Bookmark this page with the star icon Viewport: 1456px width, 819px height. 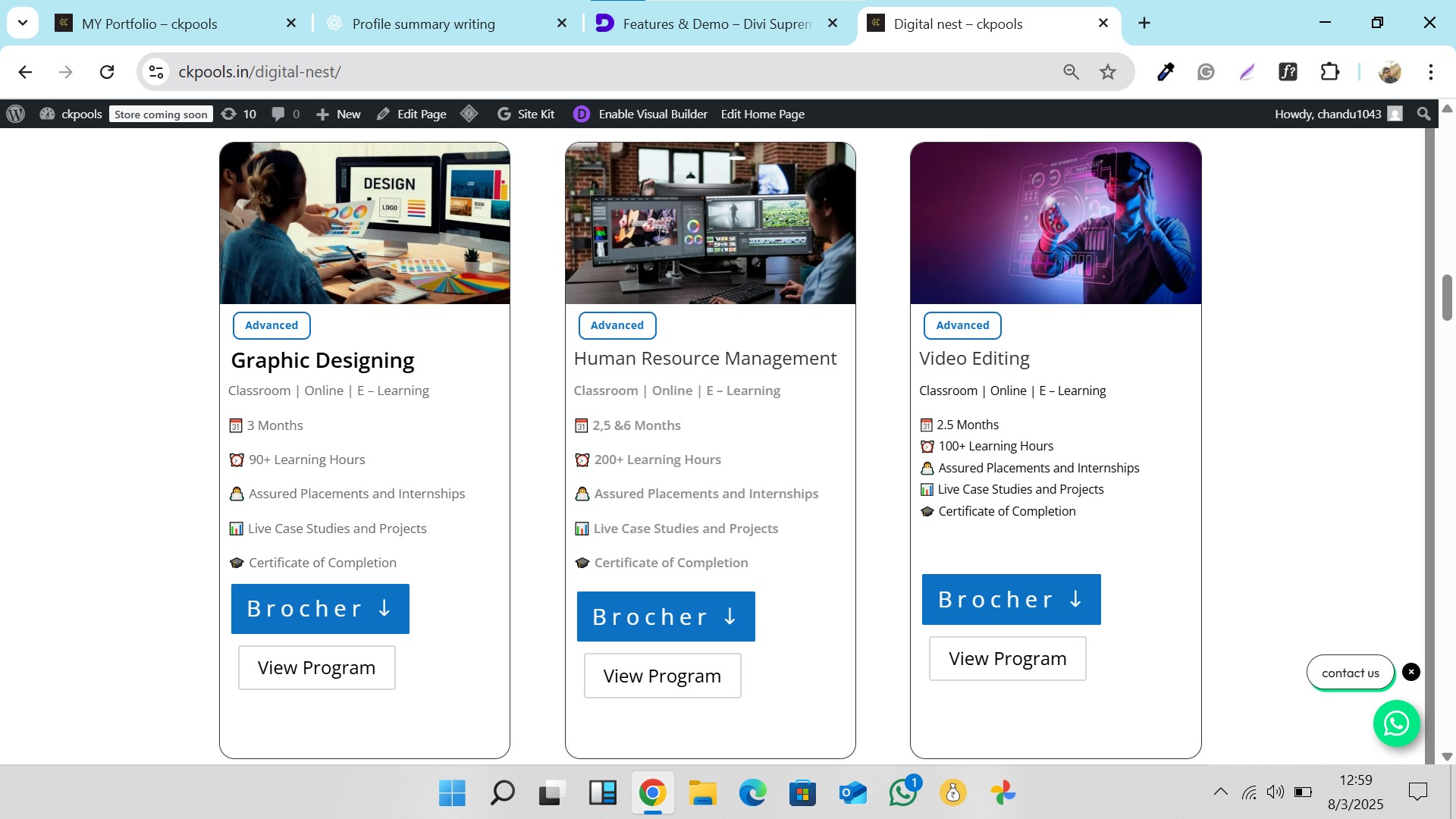tap(1108, 72)
